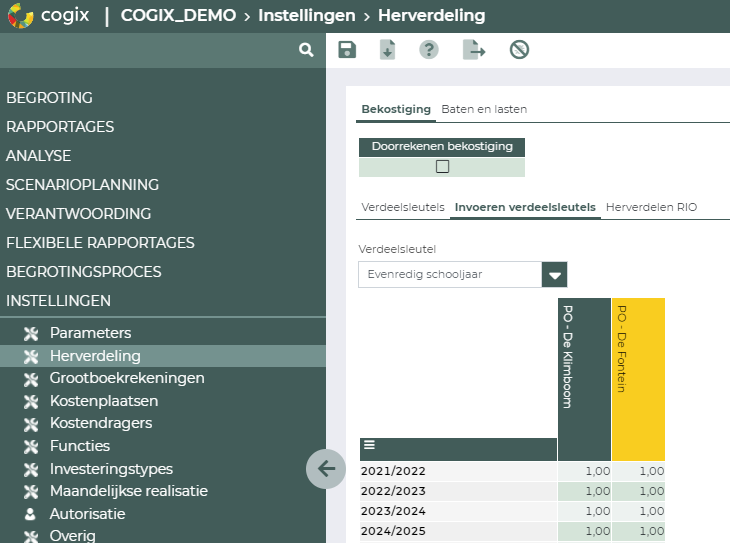
Task: Edit De Klimboom value for 2023/2024
Action: tap(584, 511)
